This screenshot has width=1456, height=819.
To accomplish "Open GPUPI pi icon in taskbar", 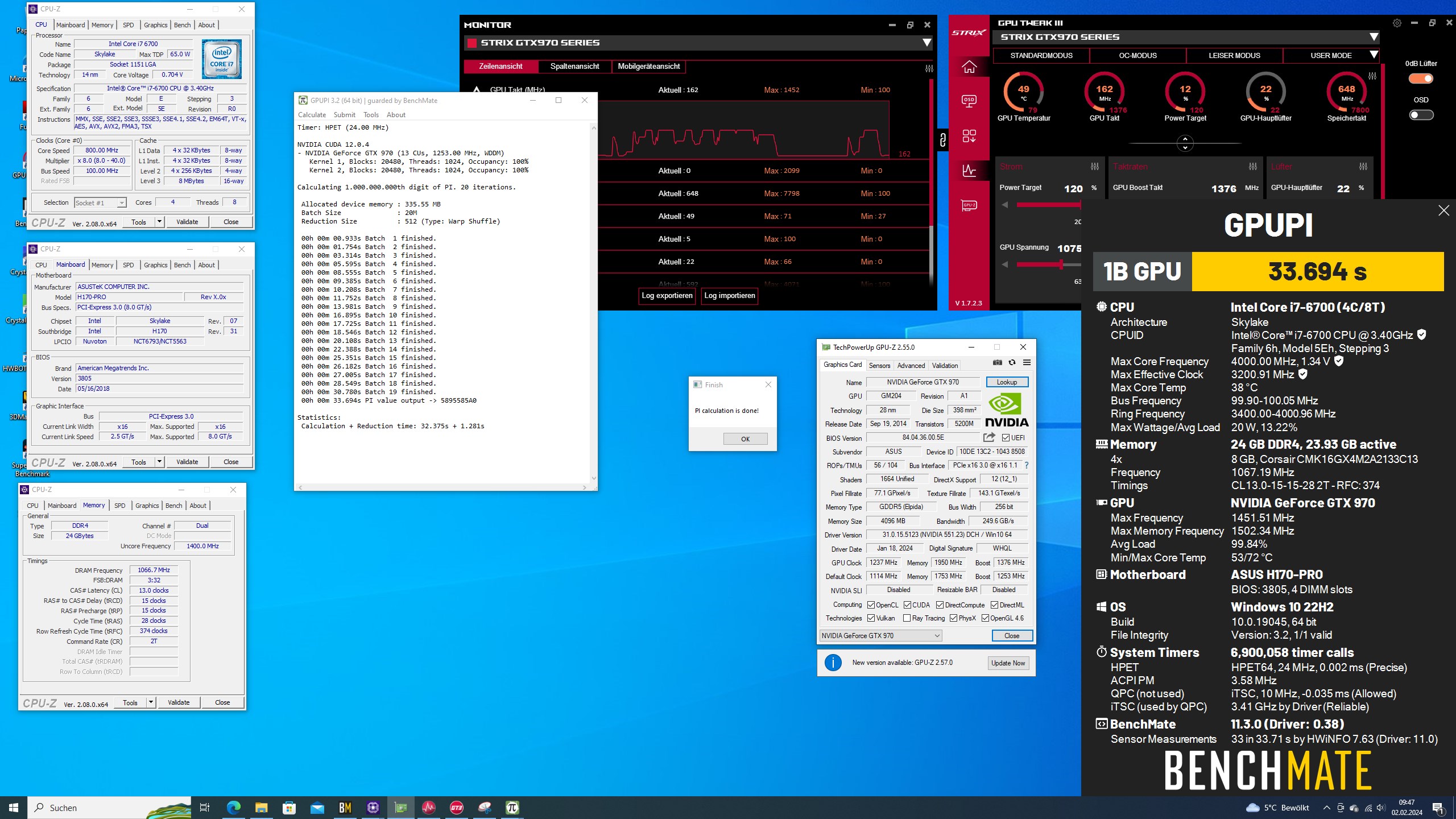I will point(512,808).
